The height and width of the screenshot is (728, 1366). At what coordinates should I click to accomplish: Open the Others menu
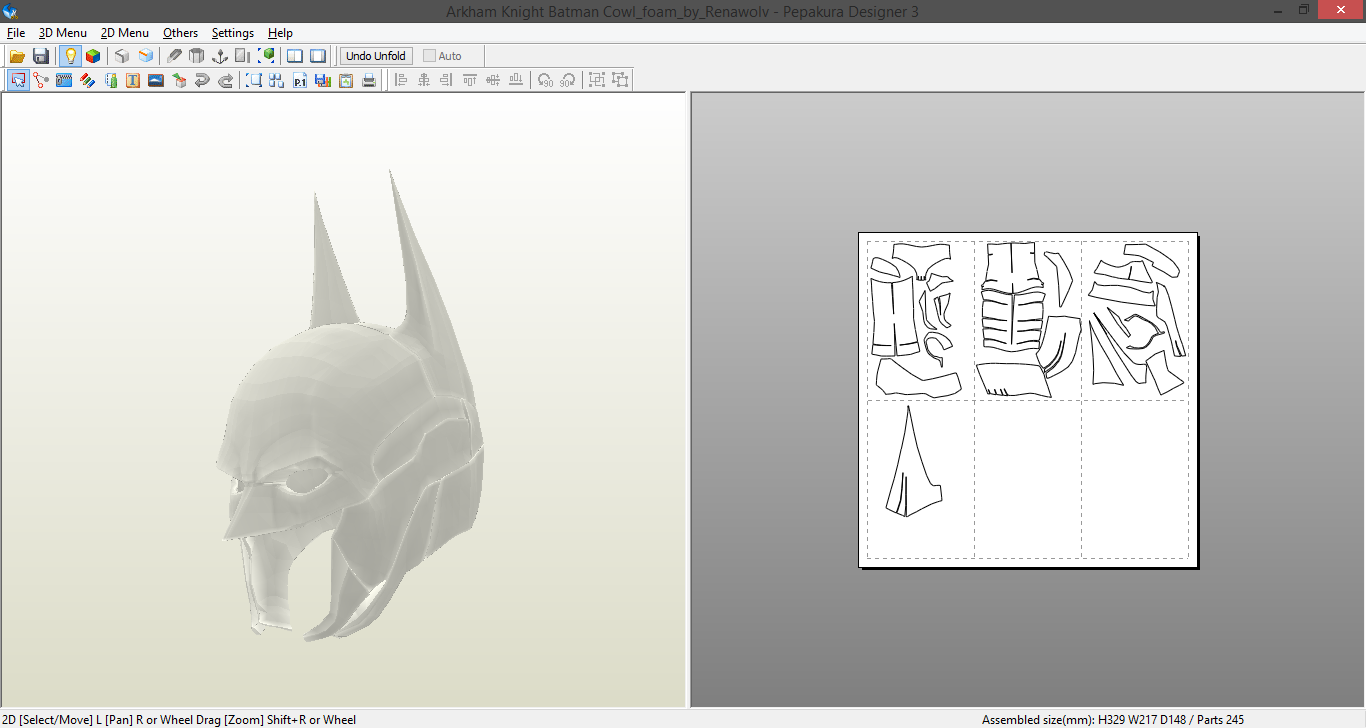181,33
